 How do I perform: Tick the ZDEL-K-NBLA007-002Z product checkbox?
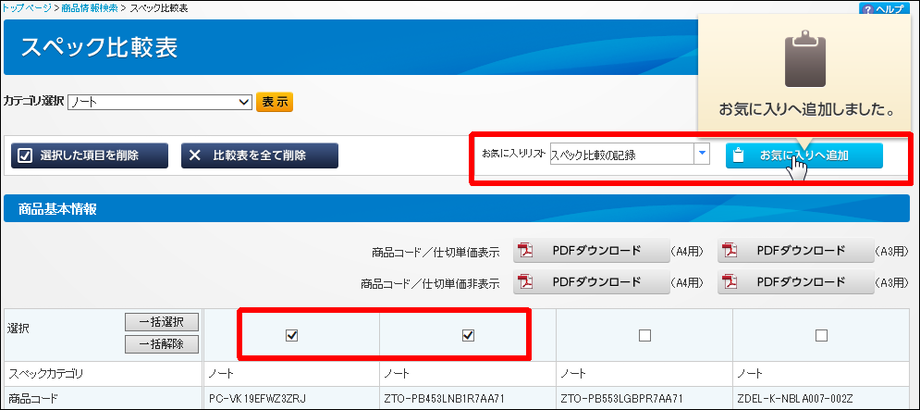click(x=821, y=336)
